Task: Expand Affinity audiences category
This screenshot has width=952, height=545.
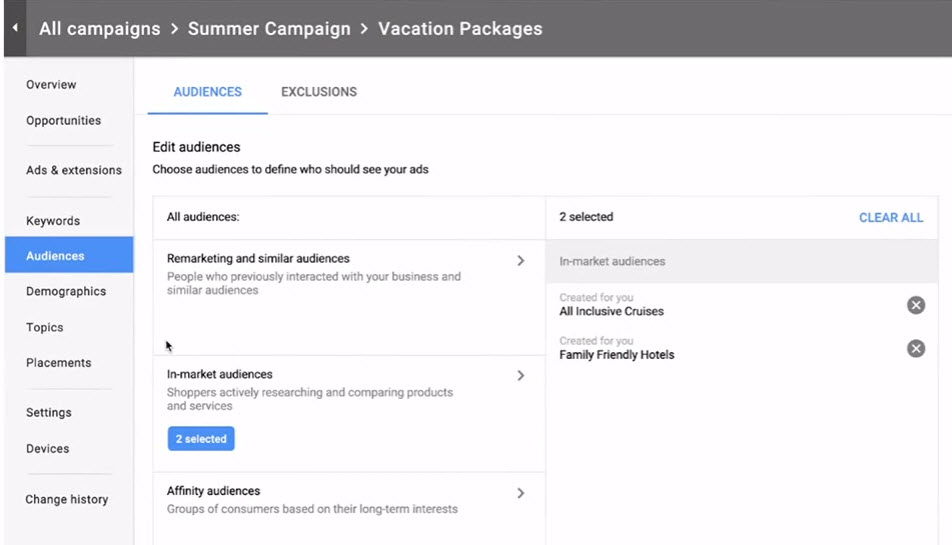Action: pyautogui.click(x=520, y=493)
